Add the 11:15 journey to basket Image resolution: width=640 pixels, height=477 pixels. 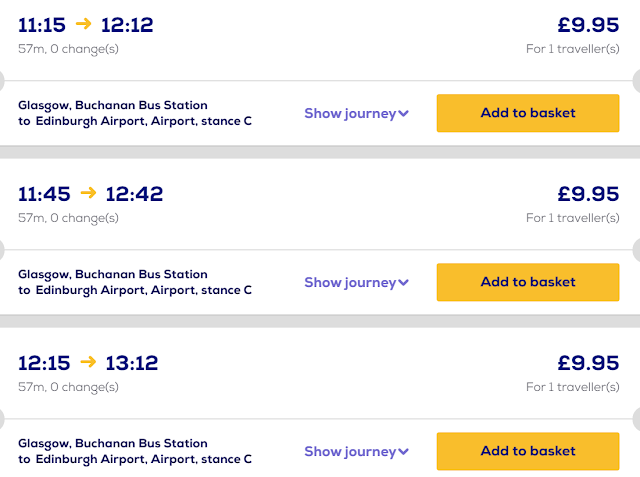(x=528, y=113)
